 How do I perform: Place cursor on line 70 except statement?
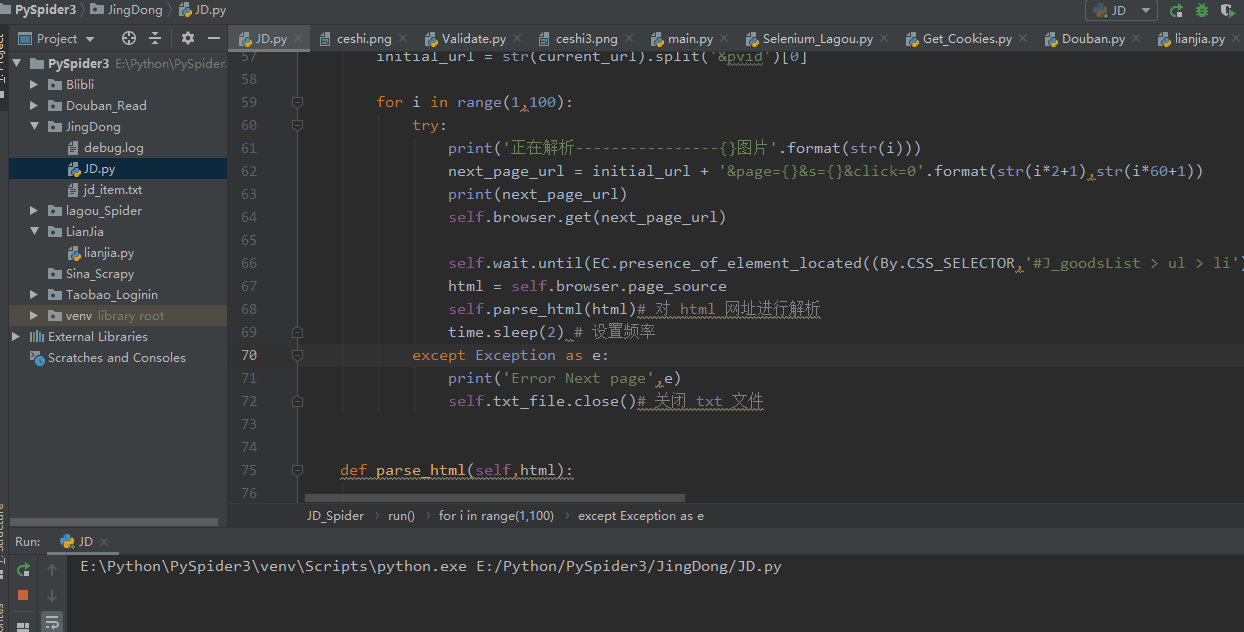tap(510, 355)
